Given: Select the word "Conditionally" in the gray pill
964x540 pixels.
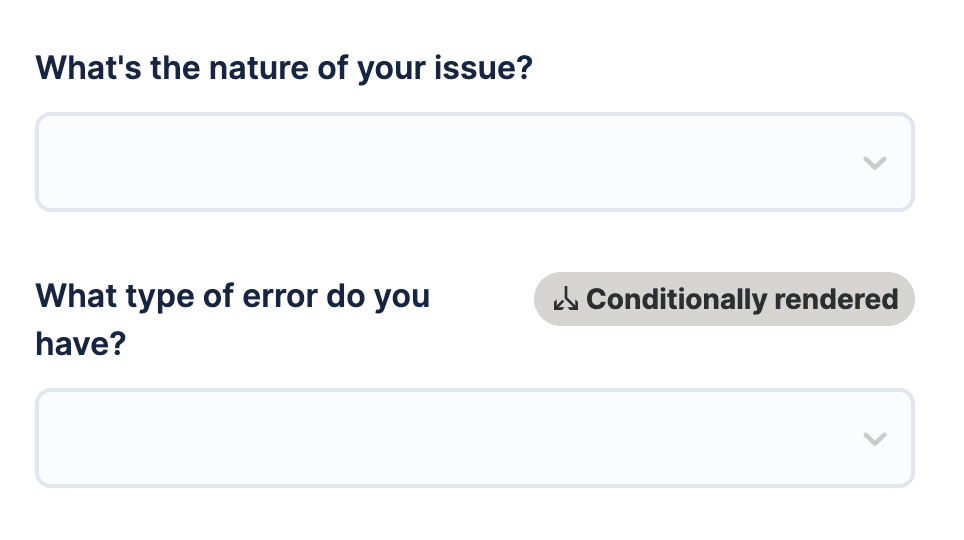Looking at the screenshot, I should tap(677, 300).
